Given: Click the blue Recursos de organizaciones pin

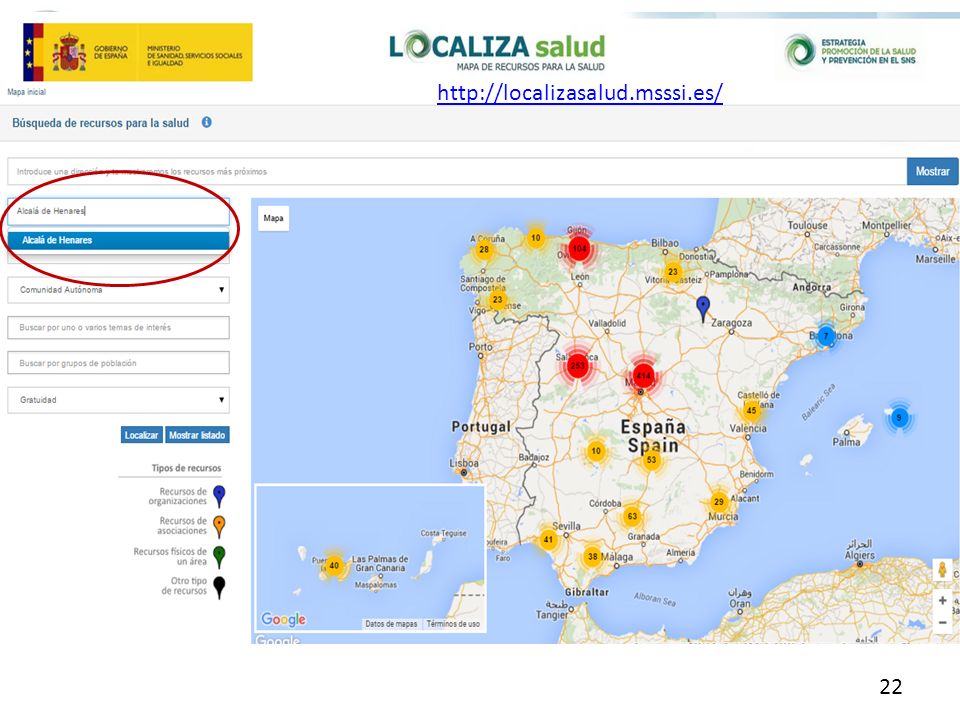Looking at the screenshot, I should [219, 497].
